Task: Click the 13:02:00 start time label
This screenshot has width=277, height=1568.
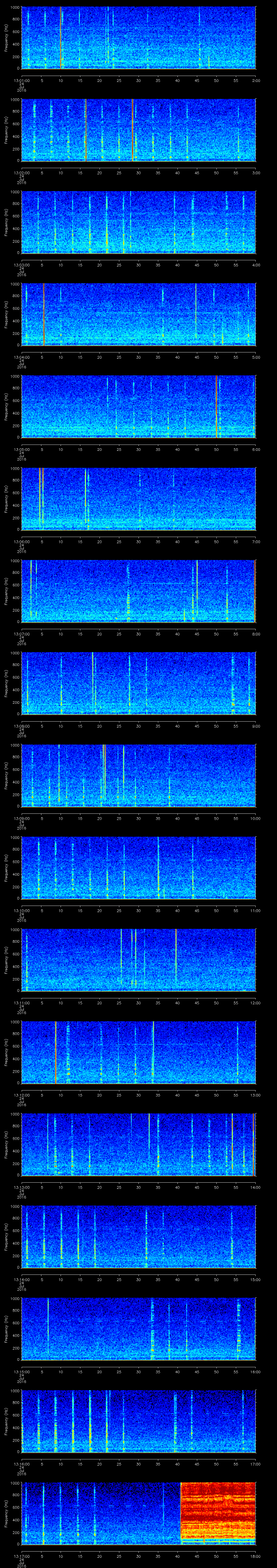Action: [x=21, y=173]
